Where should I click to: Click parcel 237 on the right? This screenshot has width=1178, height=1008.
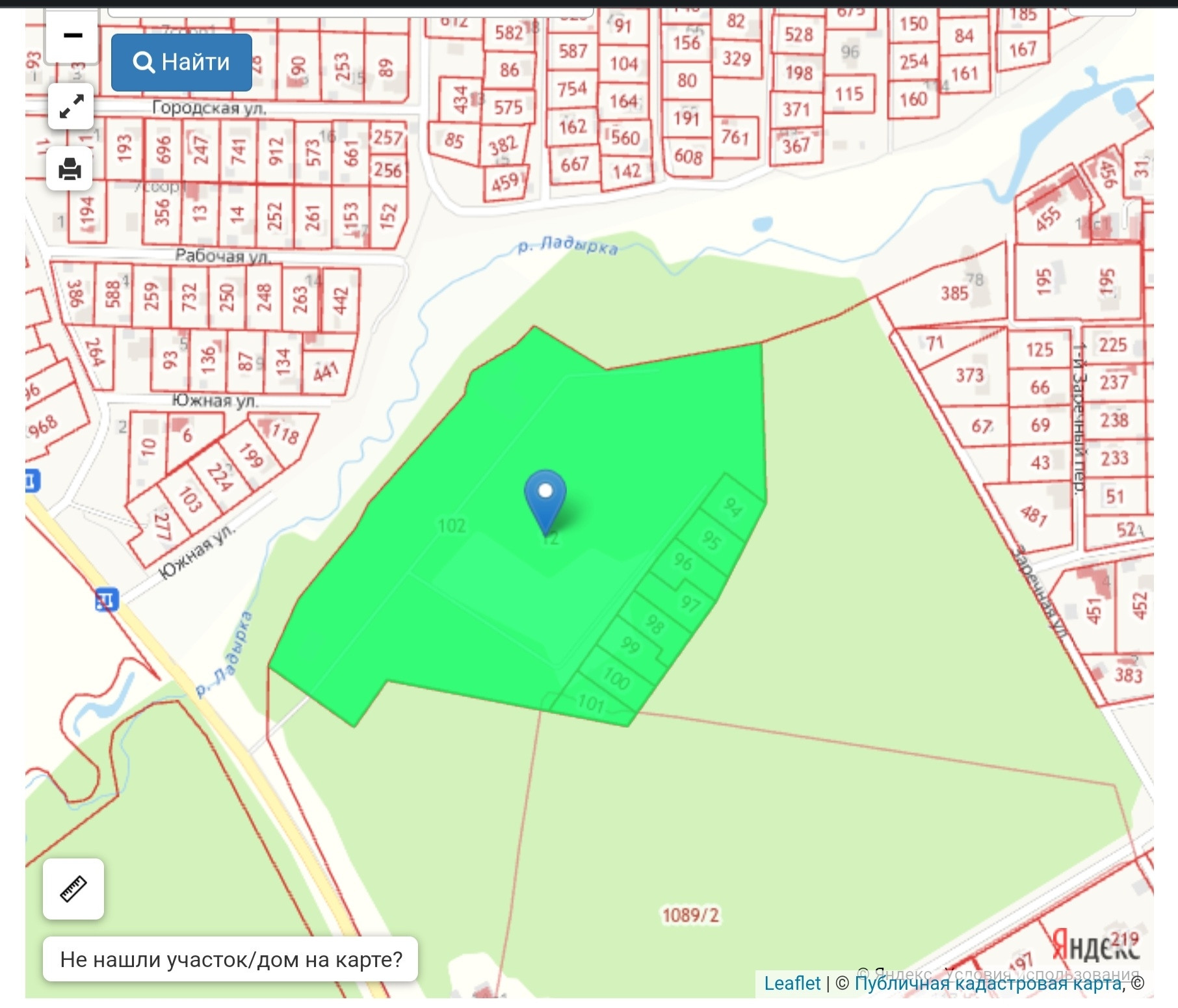[1114, 382]
